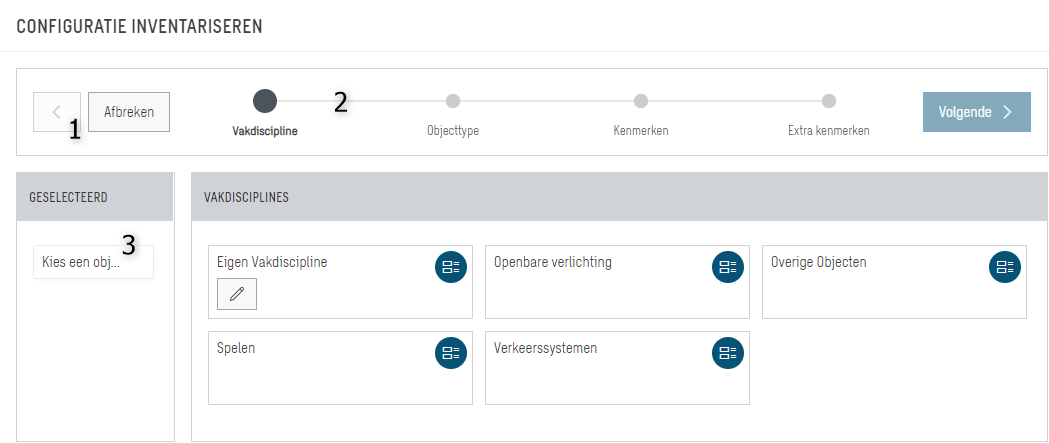Screen dimensions: 1049x443
Task: Cancel with the Afbreken button
Action: point(129,112)
